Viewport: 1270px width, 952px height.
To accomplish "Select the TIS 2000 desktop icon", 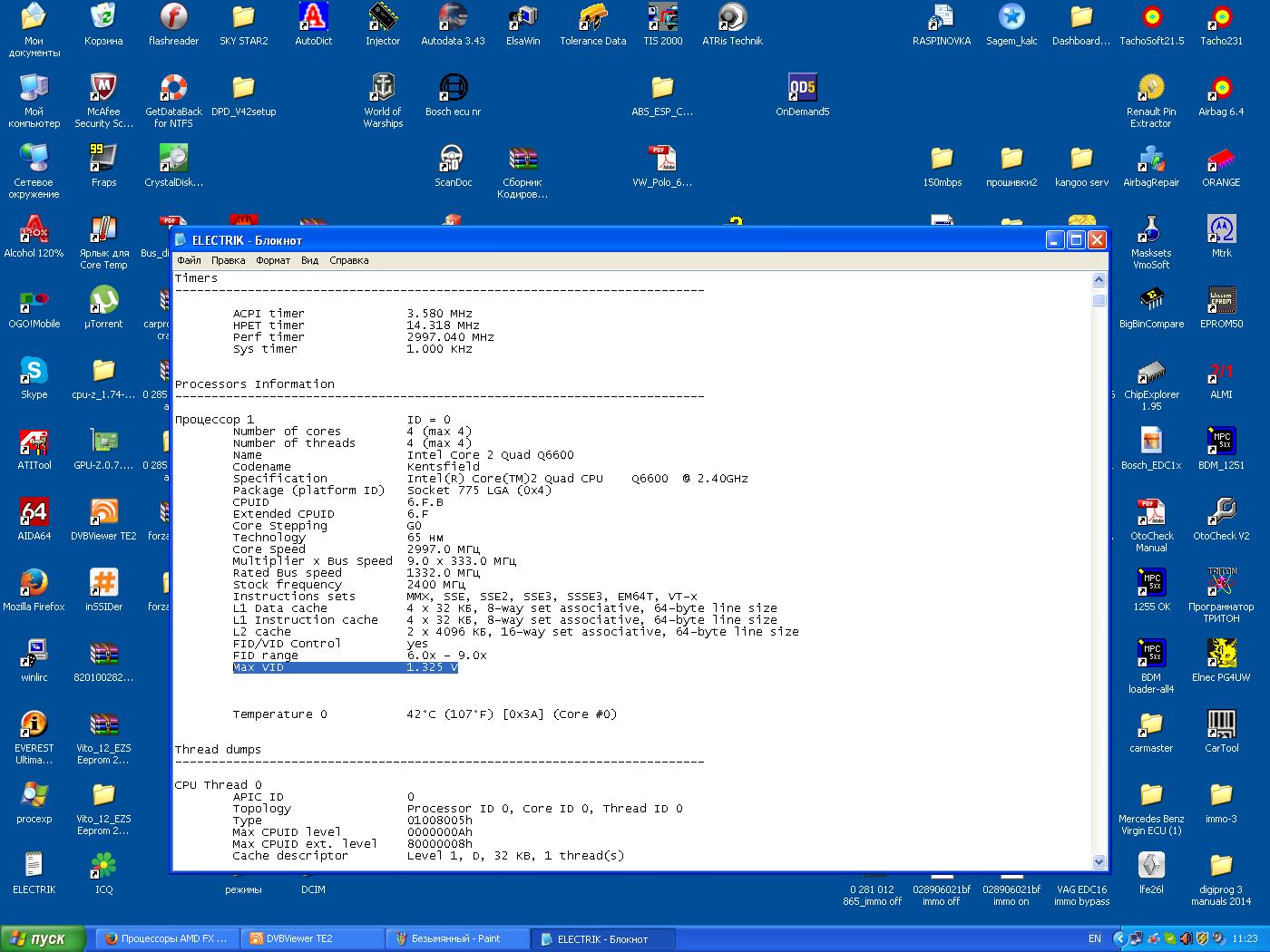I will pos(662,24).
